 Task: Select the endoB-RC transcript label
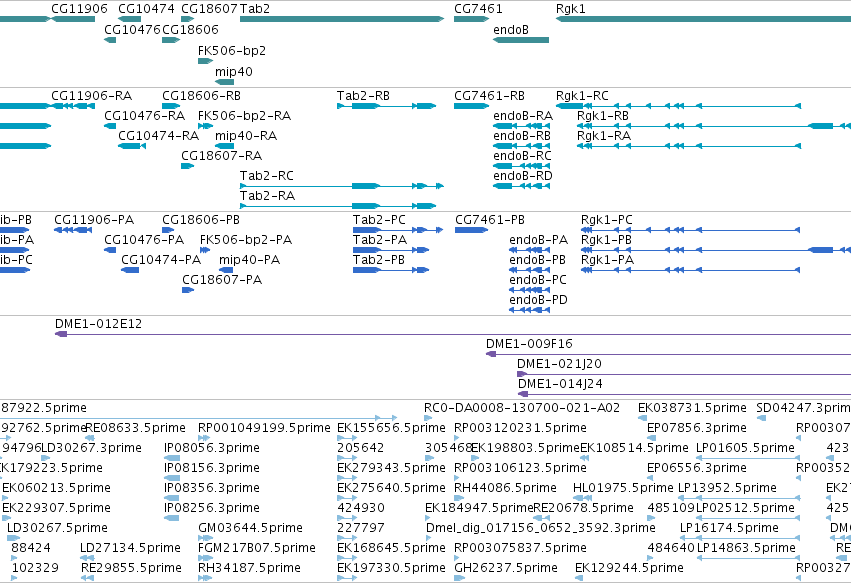[x=522, y=156]
